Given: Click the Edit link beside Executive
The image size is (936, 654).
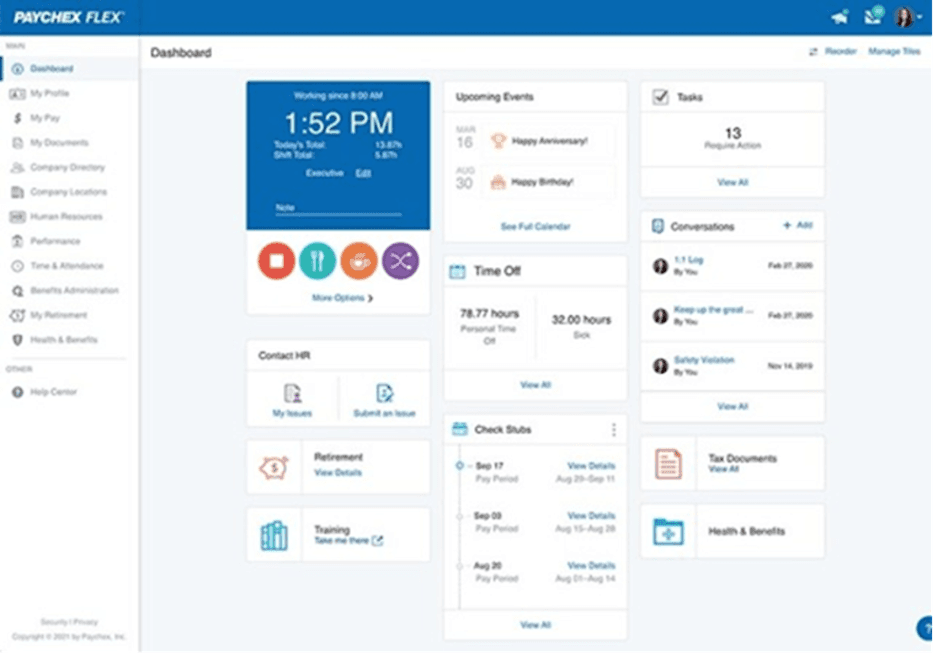Looking at the screenshot, I should tap(363, 173).
